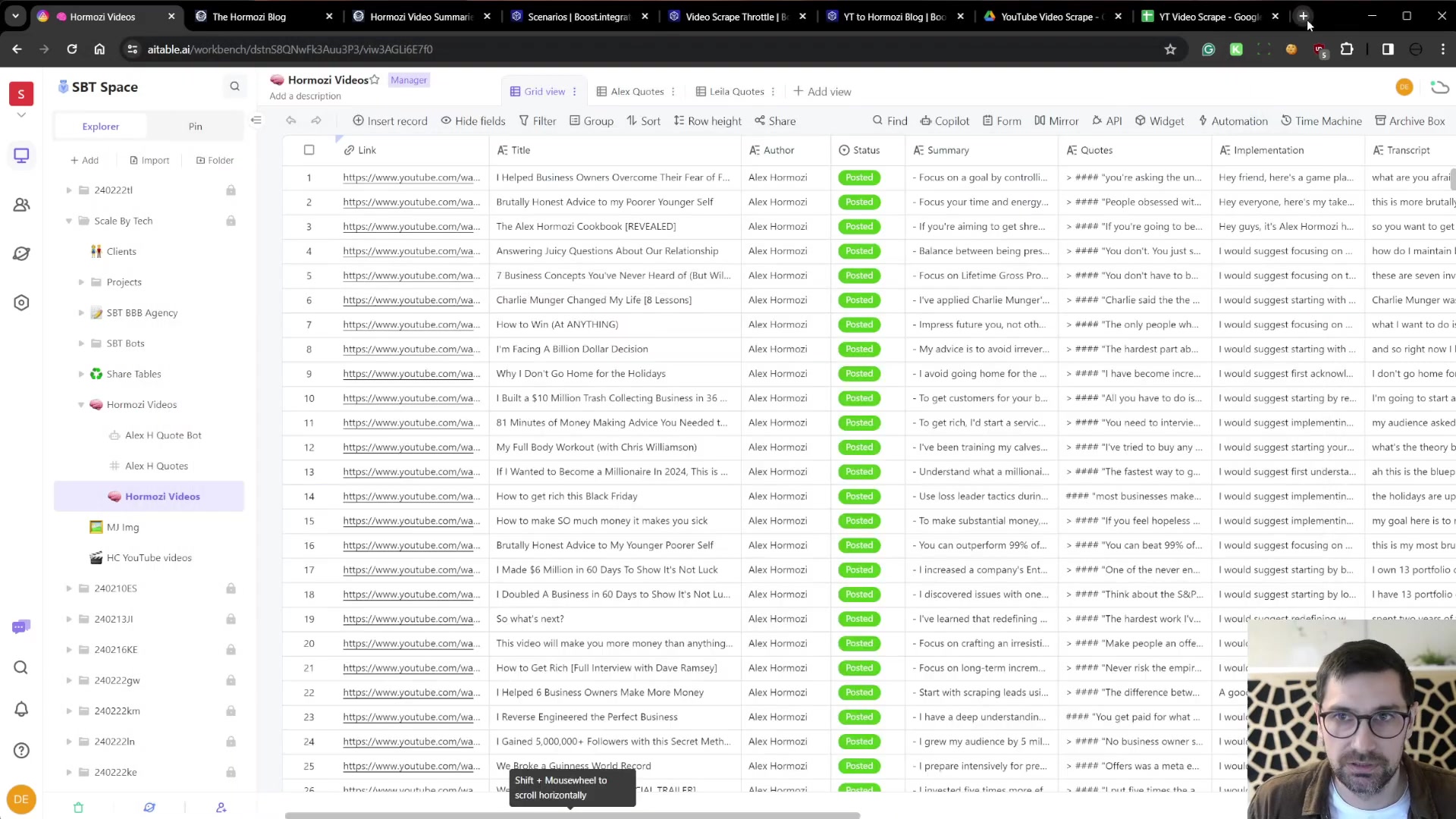1456x819 pixels.
Task: Reload the page
Action: tap(72, 49)
